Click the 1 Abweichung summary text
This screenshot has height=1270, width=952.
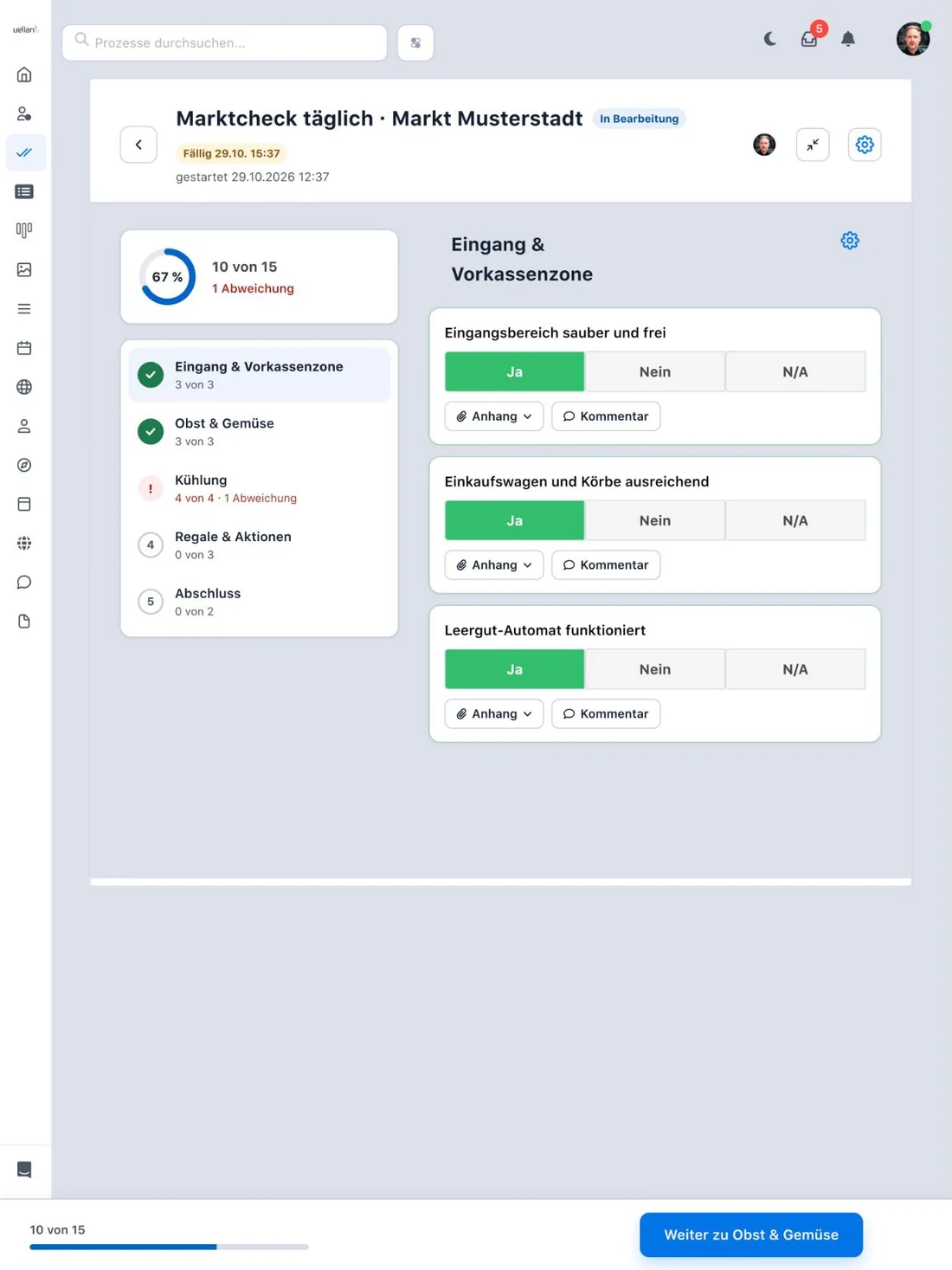click(253, 288)
